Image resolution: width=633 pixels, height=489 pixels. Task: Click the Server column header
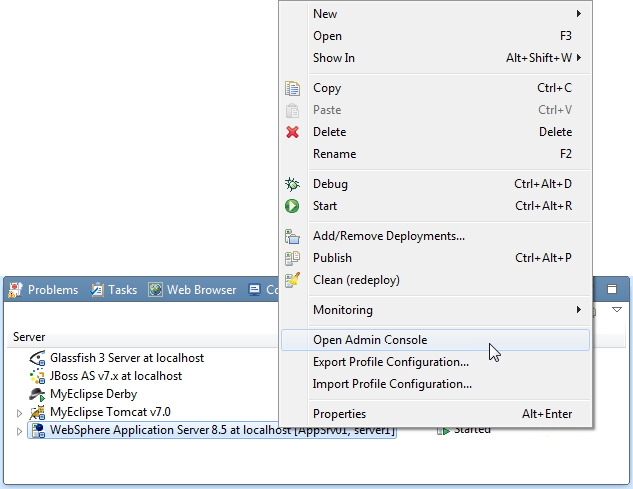(29, 338)
